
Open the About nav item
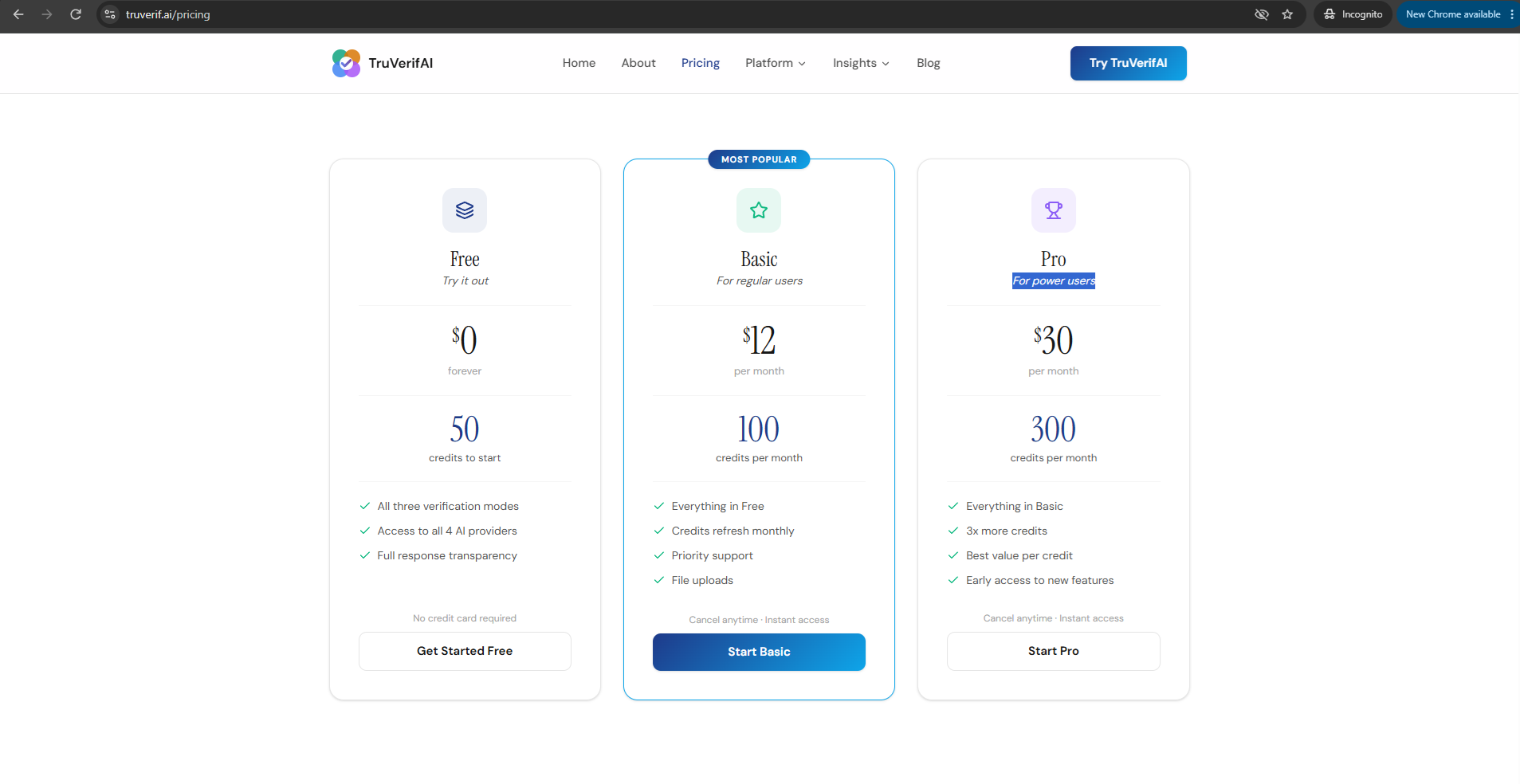[x=638, y=63]
